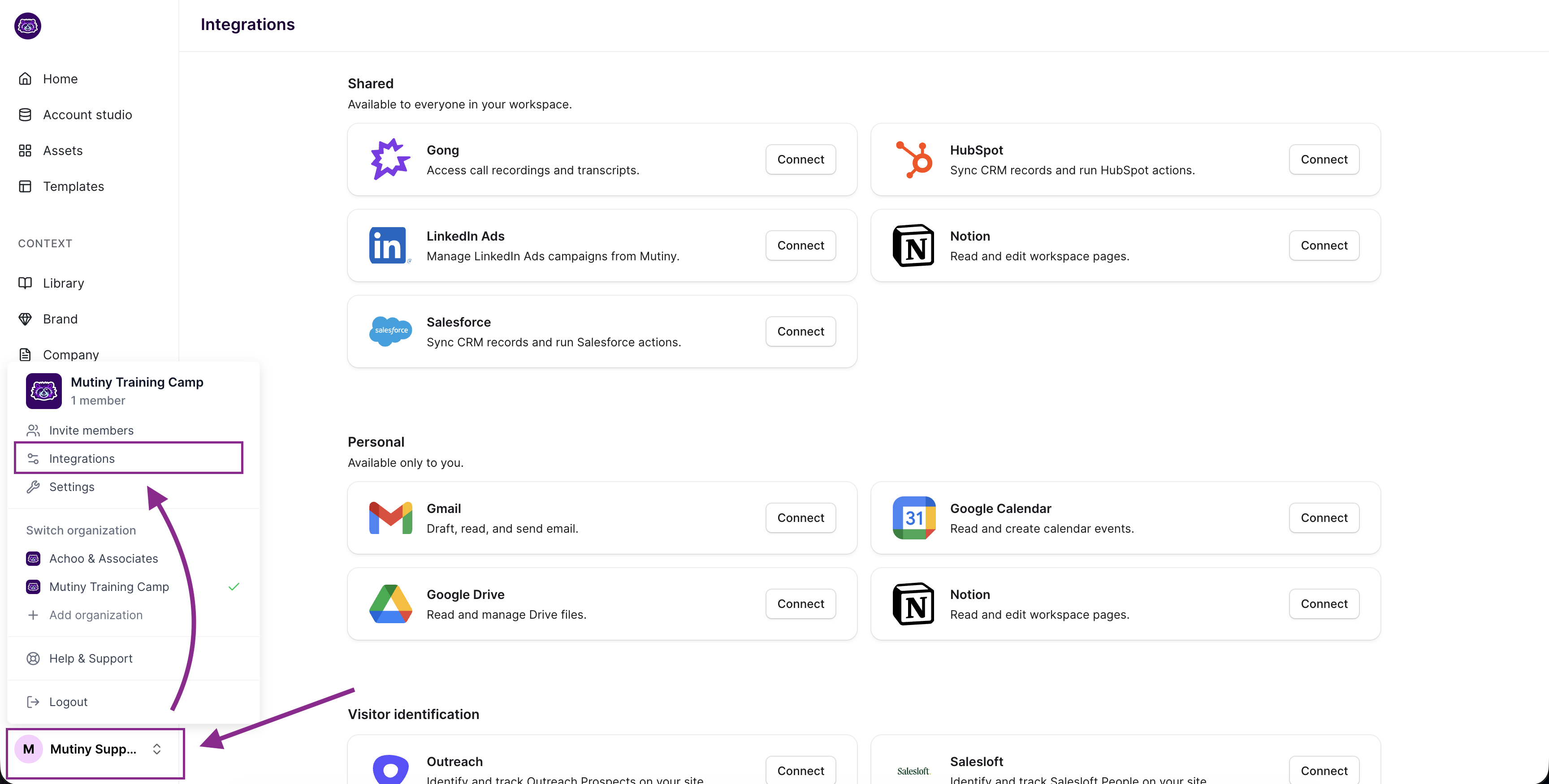Connect the Gmail integration

[800, 517]
